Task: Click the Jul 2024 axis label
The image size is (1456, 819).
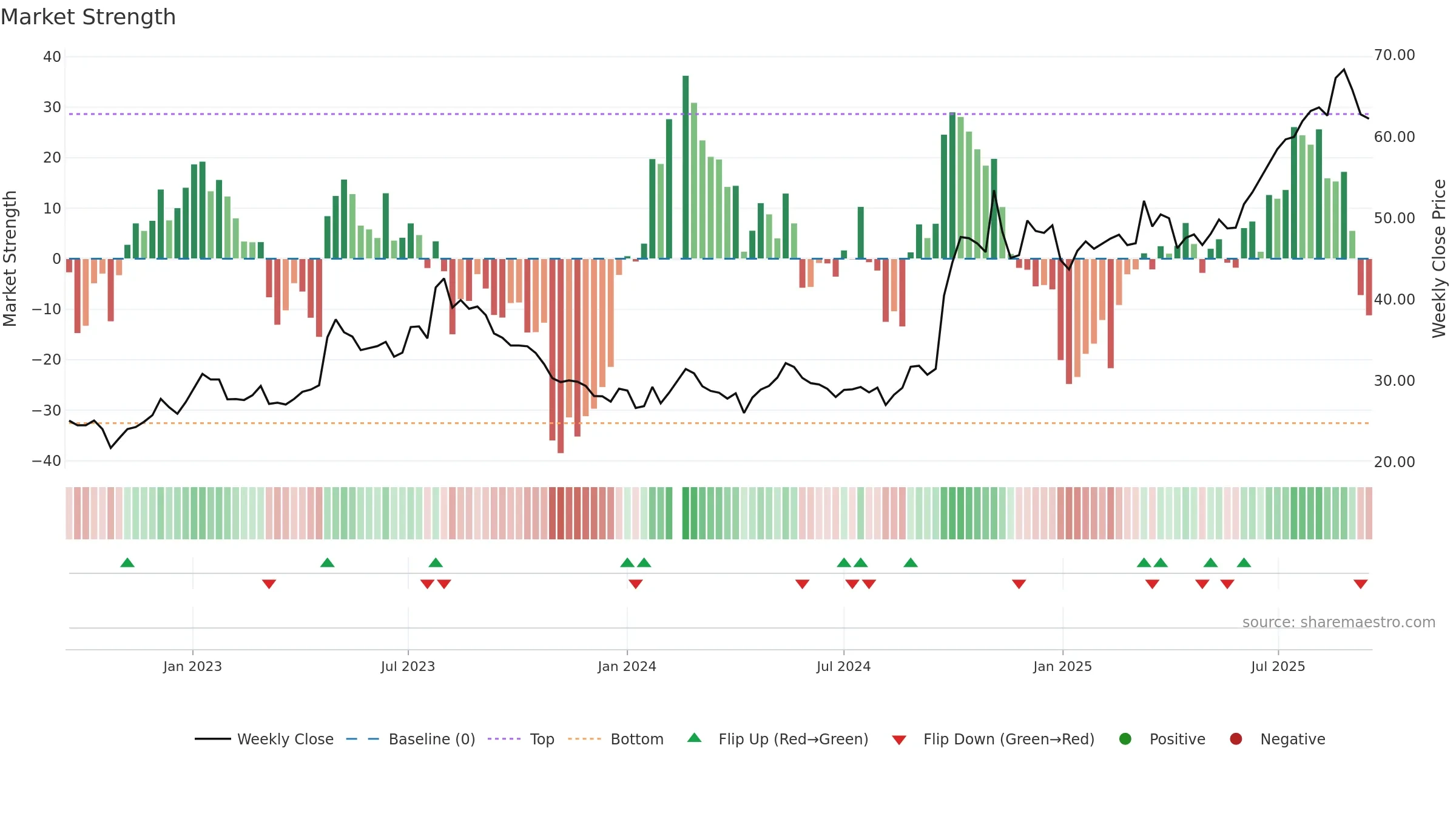Action: (x=843, y=666)
